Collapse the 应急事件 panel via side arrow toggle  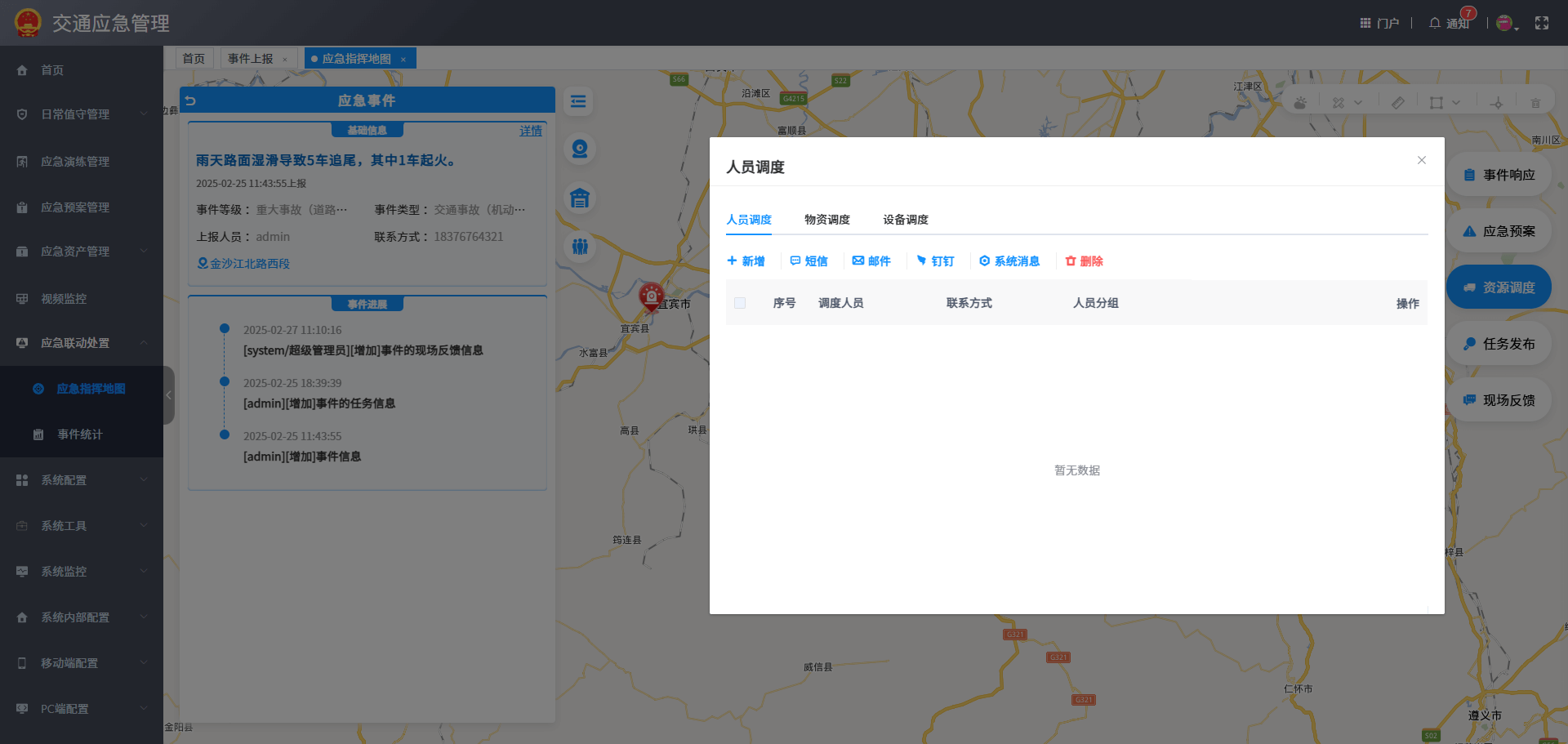pos(168,395)
